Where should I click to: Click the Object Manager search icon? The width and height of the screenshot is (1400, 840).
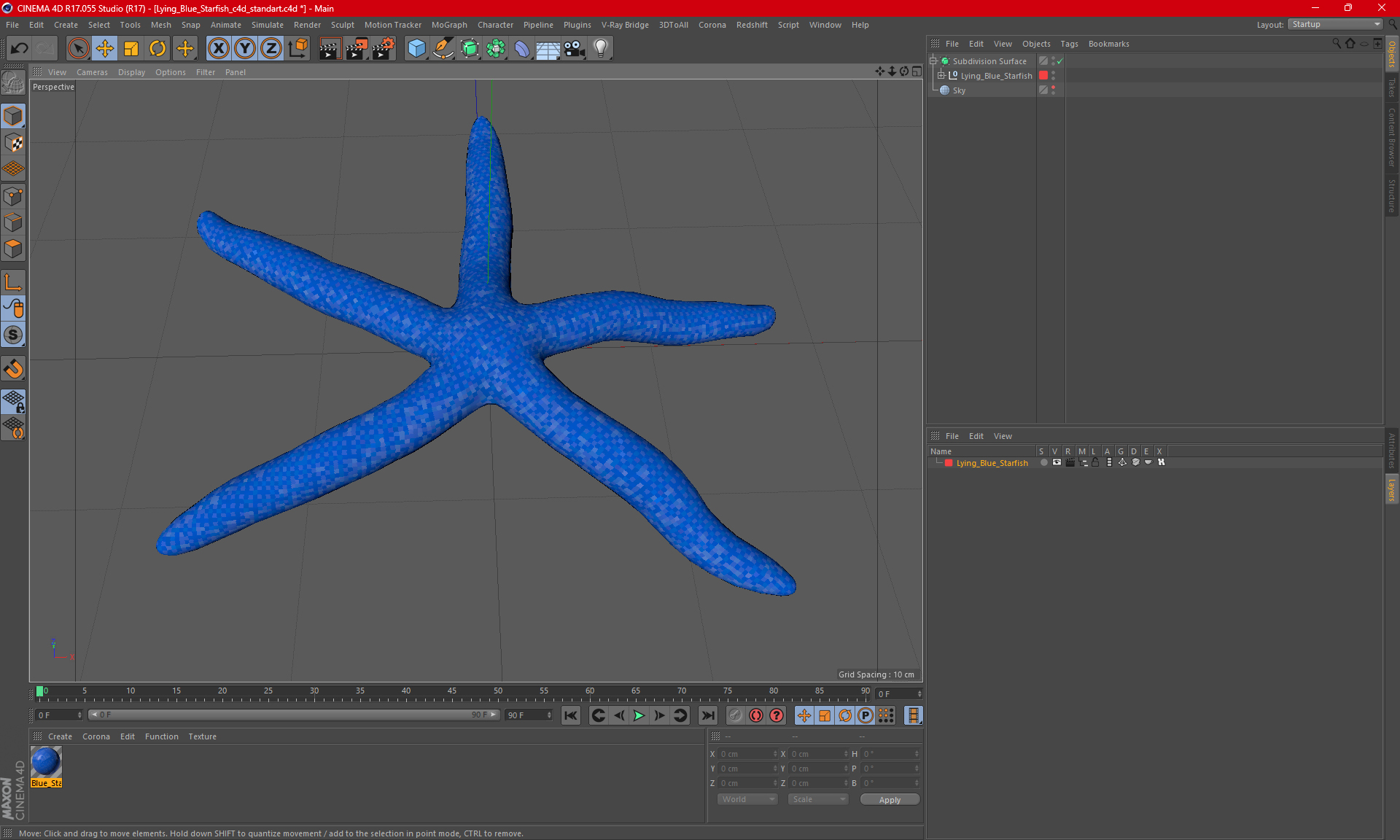(1337, 44)
